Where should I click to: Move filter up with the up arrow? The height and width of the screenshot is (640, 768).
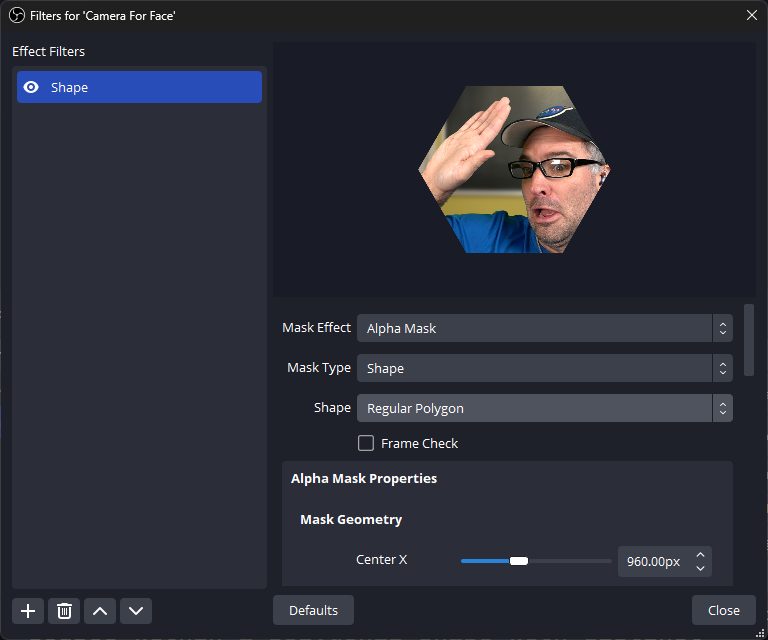pos(100,611)
